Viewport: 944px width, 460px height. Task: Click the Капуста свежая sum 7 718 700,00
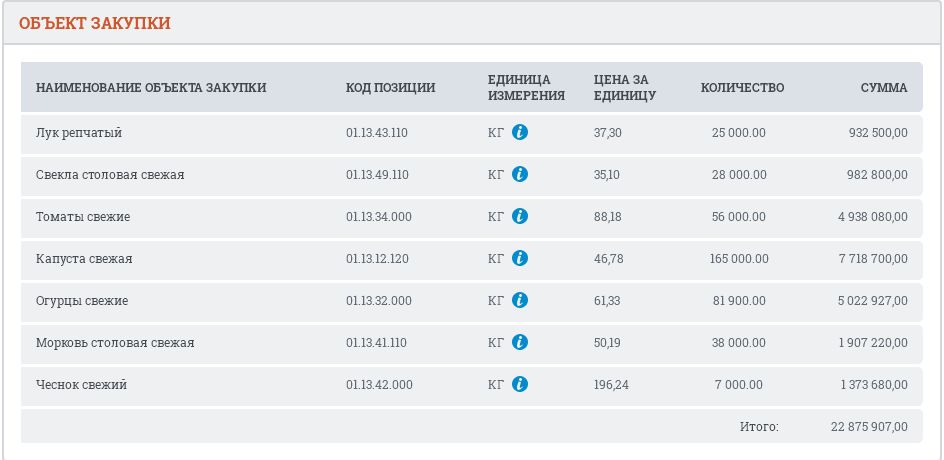pyautogui.click(x=873, y=259)
